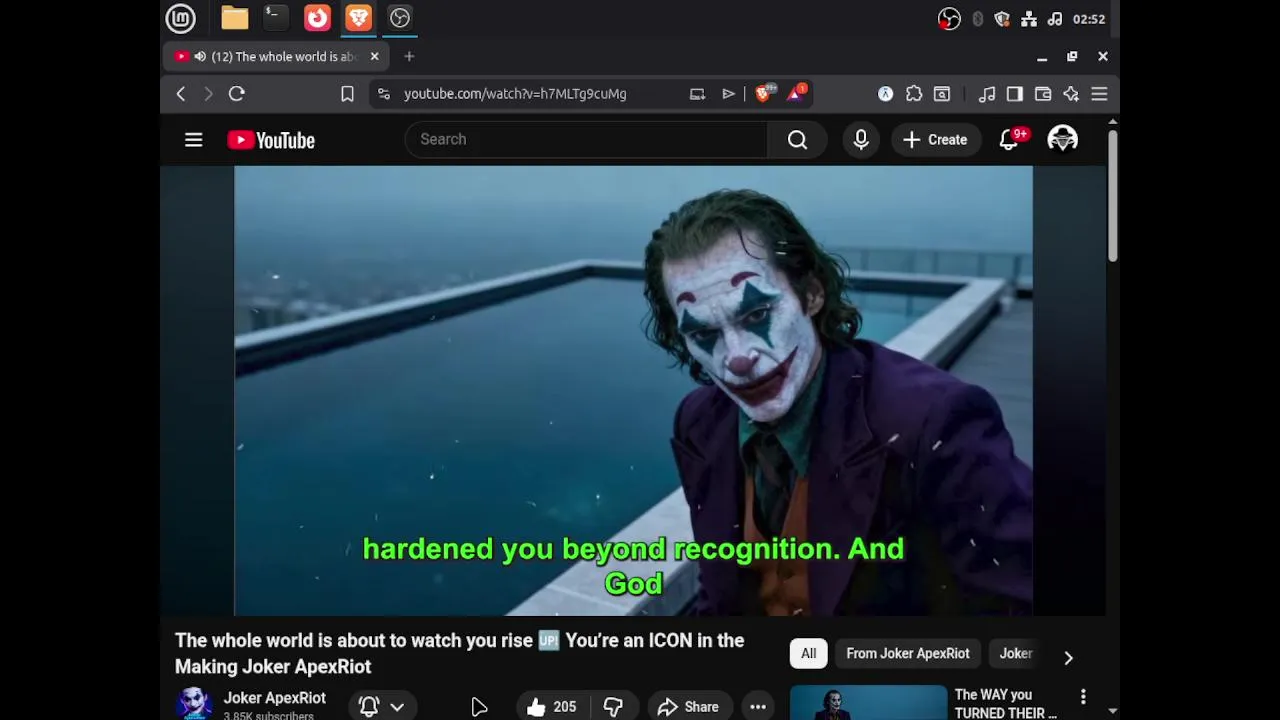The image size is (1280, 720).
Task: View site information icon in address bar
Action: 383,93
